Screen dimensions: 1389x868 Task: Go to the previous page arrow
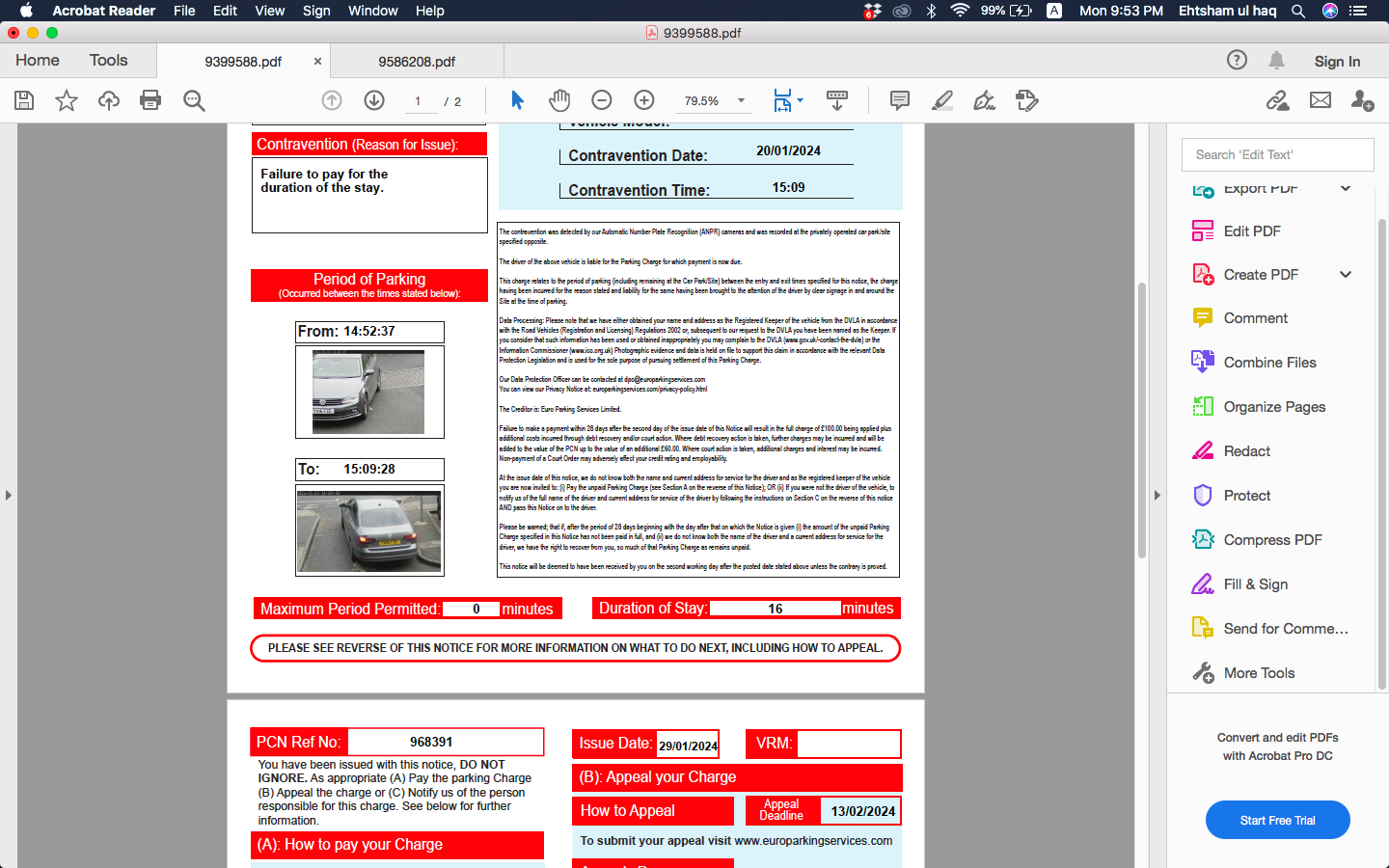(332, 100)
